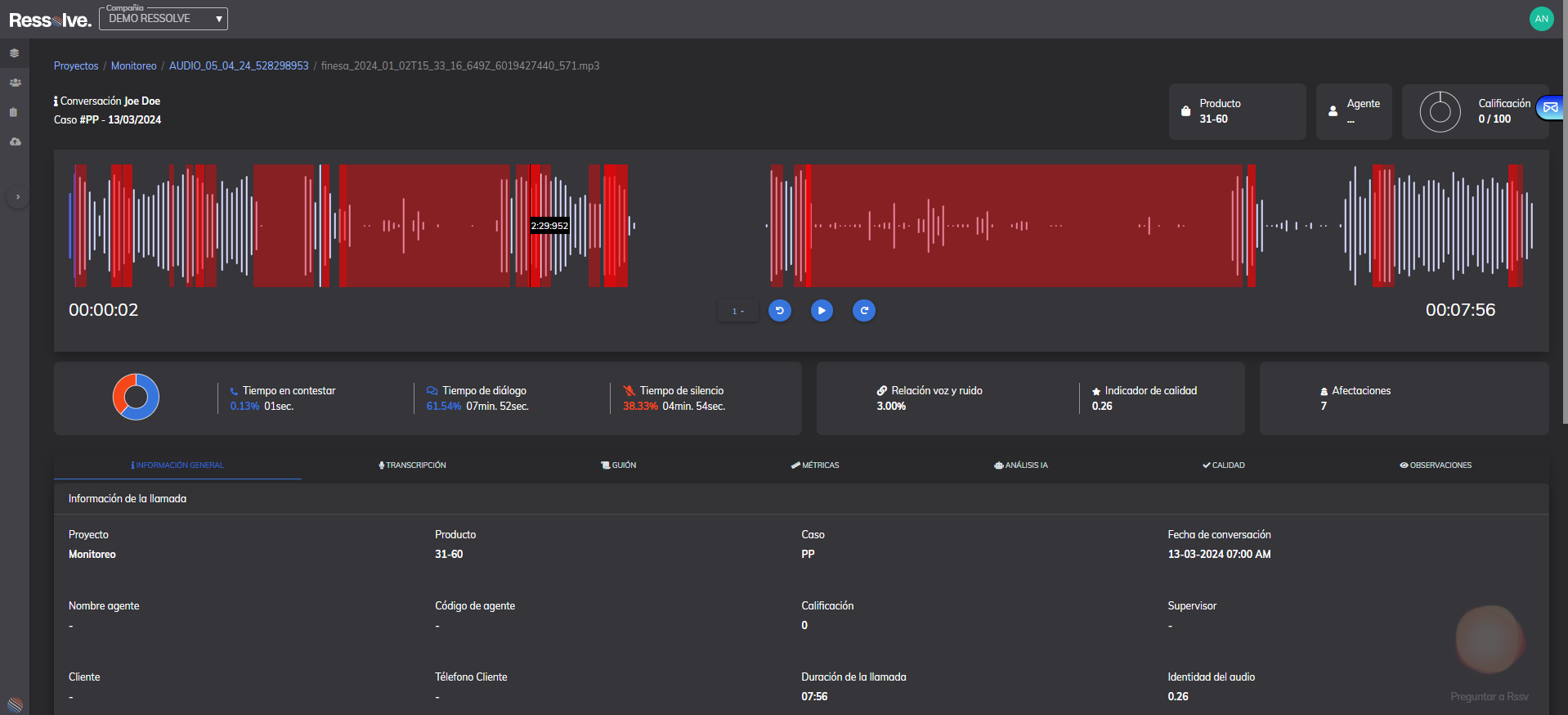Click the info icon beside Conversación

[x=56, y=101]
